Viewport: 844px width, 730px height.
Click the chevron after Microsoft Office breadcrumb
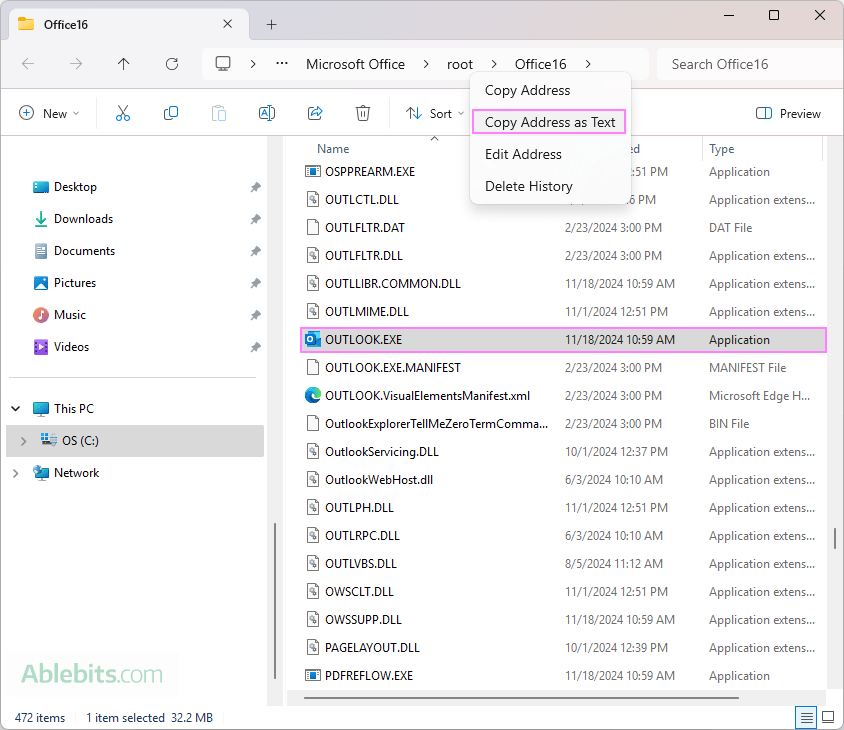point(426,64)
